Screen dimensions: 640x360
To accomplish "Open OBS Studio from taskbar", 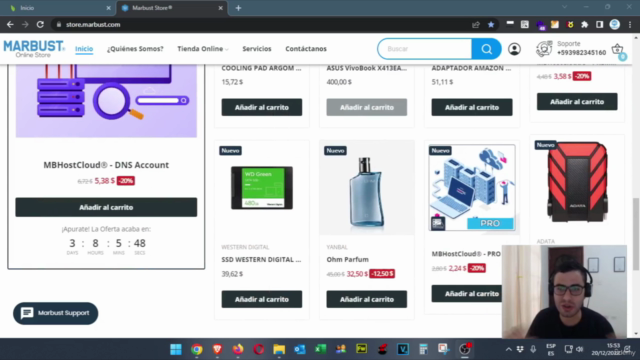I will [464, 349].
